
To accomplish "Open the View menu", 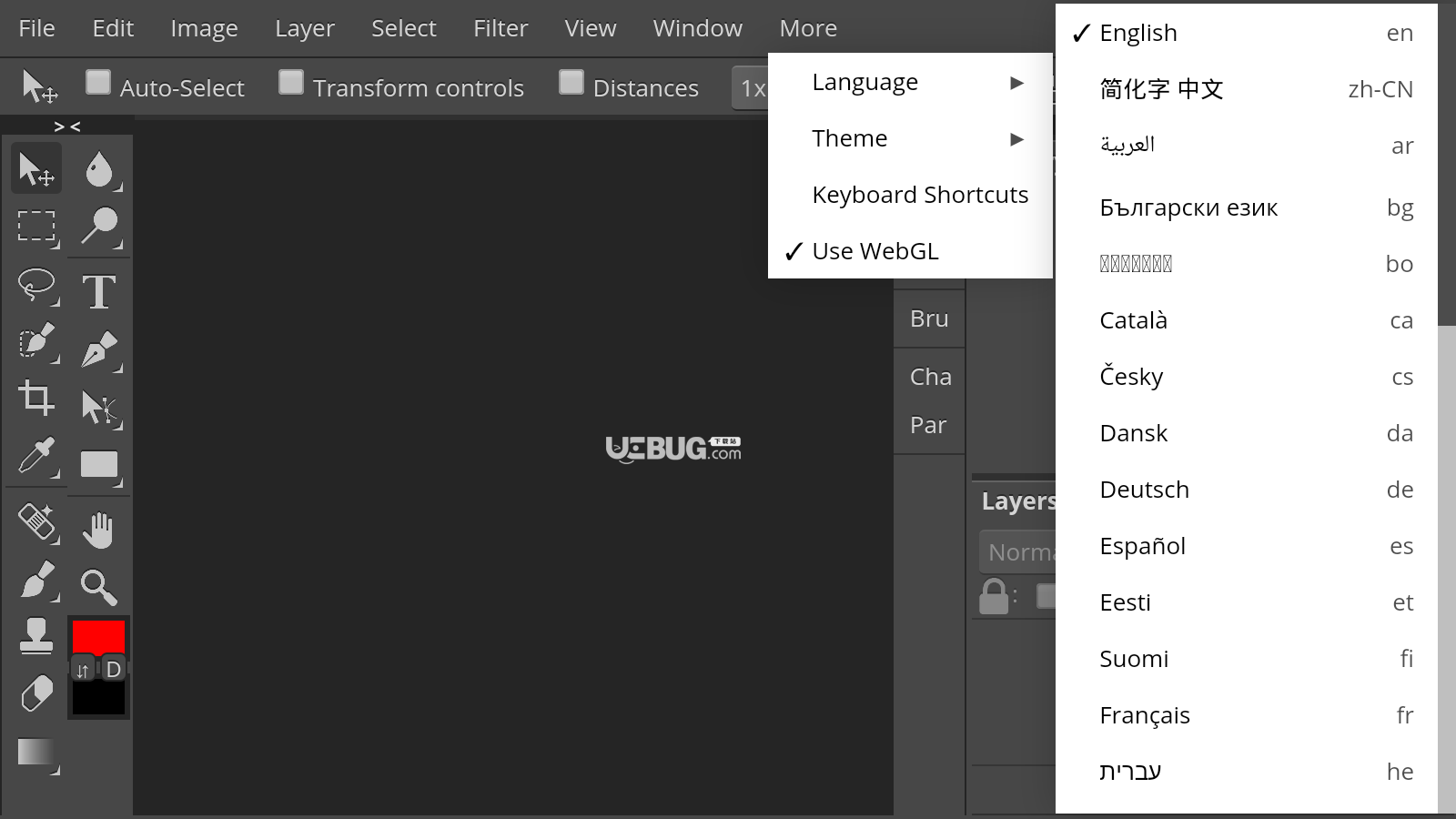I will point(591,28).
